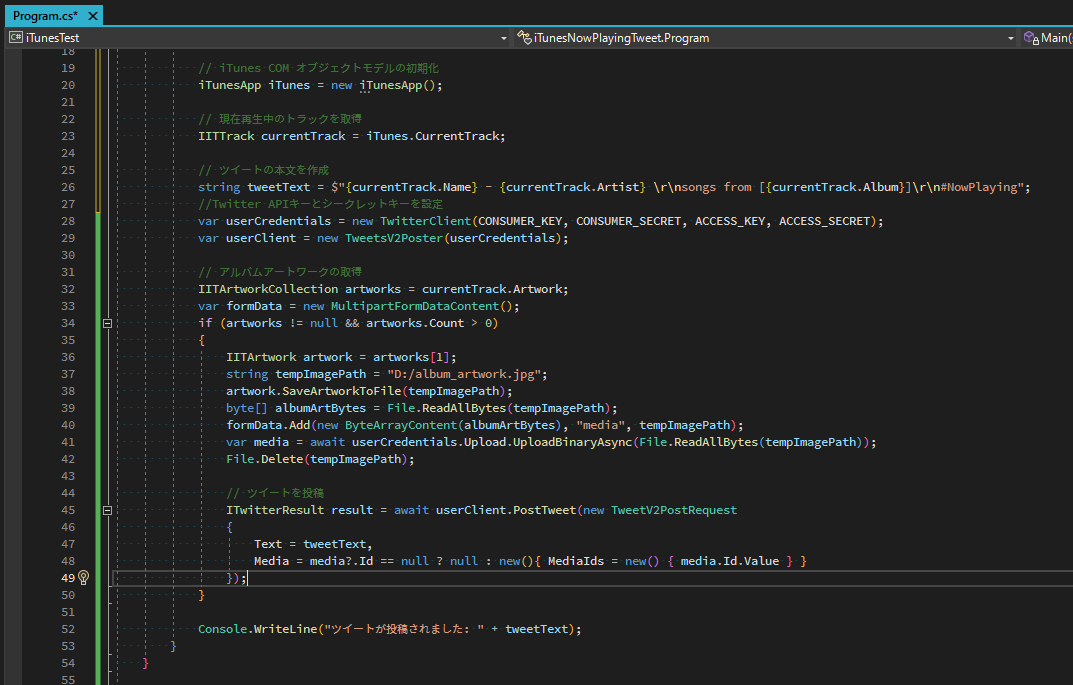The width and height of the screenshot is (1073, 685).
Task: Click "ByteArrayContent" on line 40
Action: (x=401, y=425)
